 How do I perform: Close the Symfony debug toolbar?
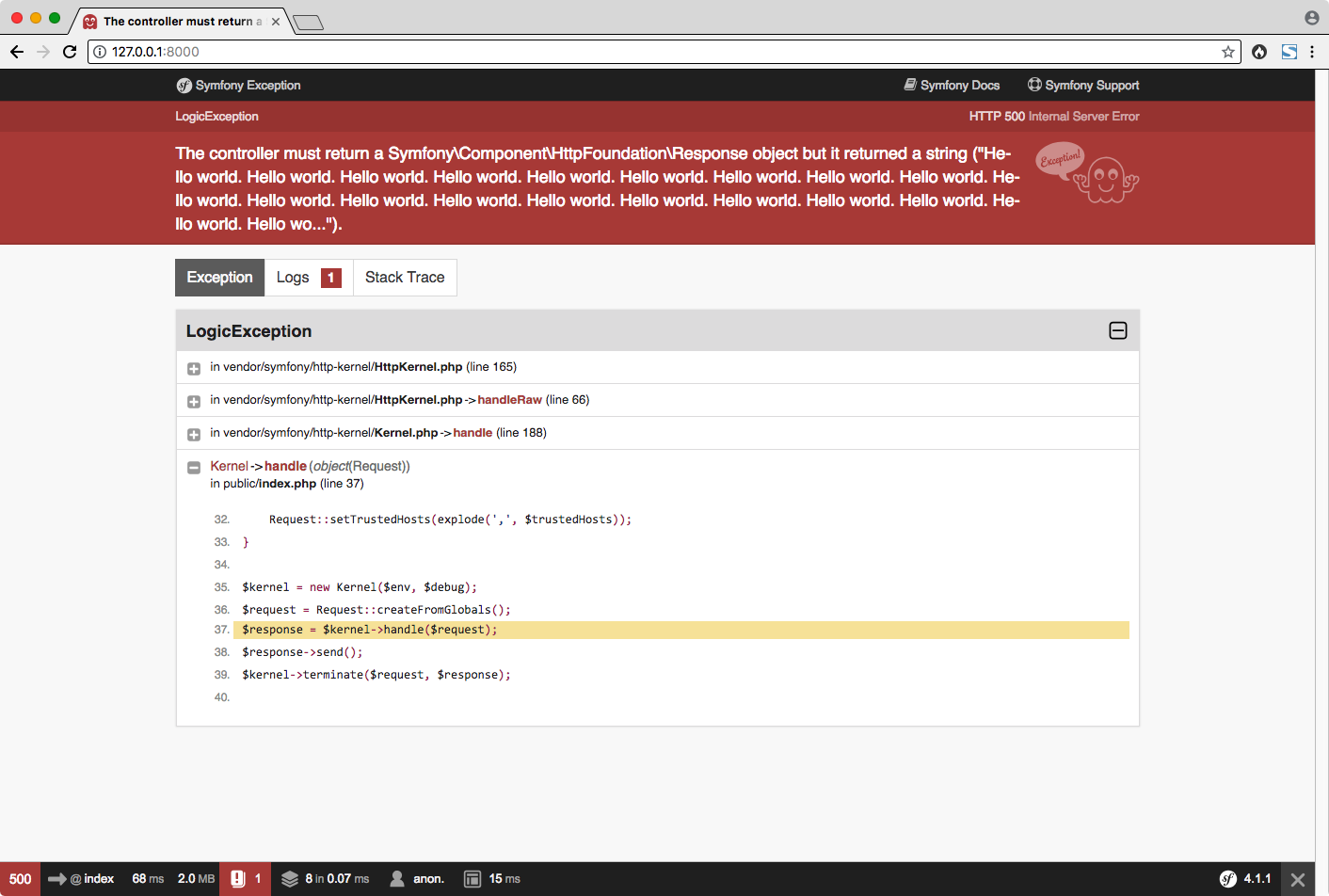tap(1298, 880)
